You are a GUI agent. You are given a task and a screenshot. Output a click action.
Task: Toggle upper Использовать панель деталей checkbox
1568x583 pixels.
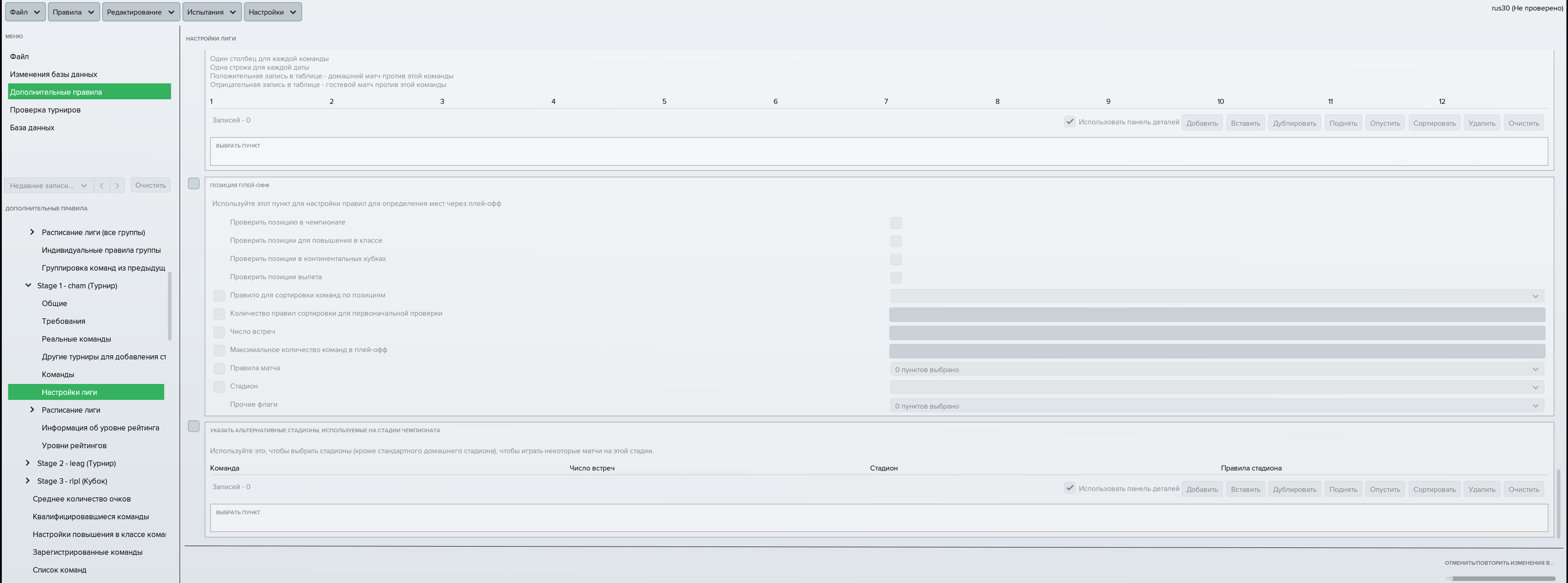[1069, 122]
